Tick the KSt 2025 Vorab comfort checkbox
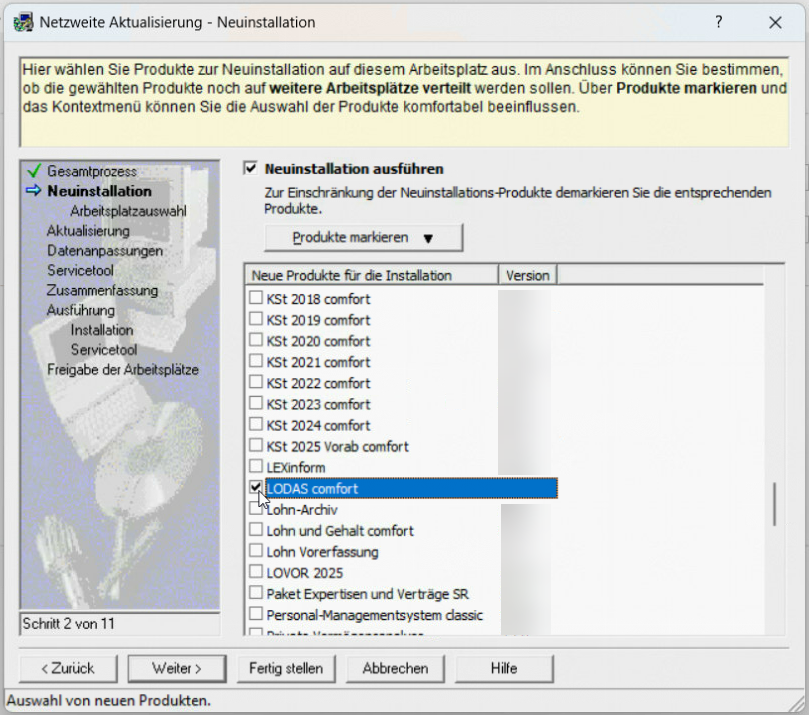Screen dimensions: 809x715 tap(256, 446)
